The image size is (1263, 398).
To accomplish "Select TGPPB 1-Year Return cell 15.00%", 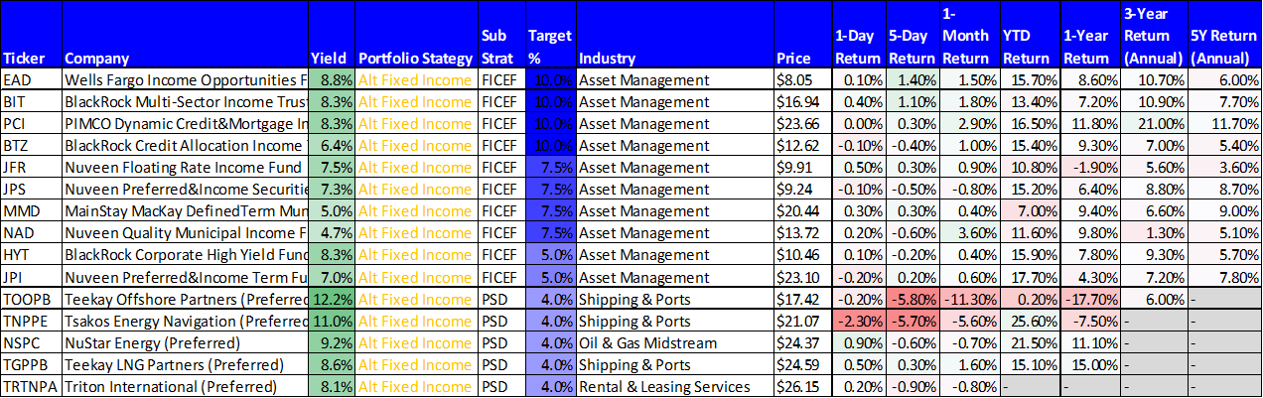I will [1090, 364].
